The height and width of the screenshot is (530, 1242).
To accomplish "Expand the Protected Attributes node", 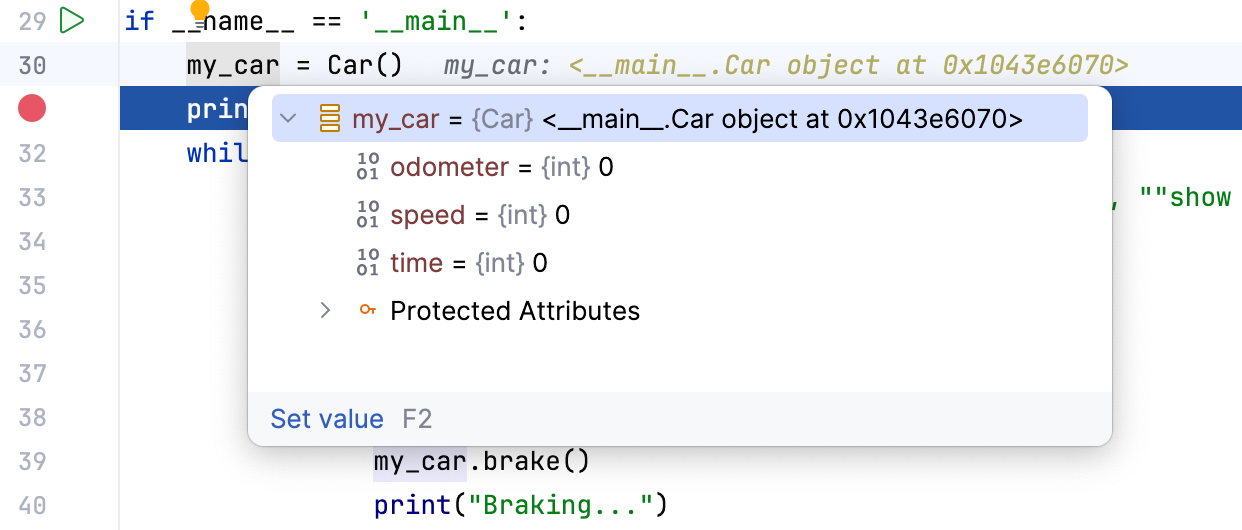I will pyautogui.click(x=325, y=311).
